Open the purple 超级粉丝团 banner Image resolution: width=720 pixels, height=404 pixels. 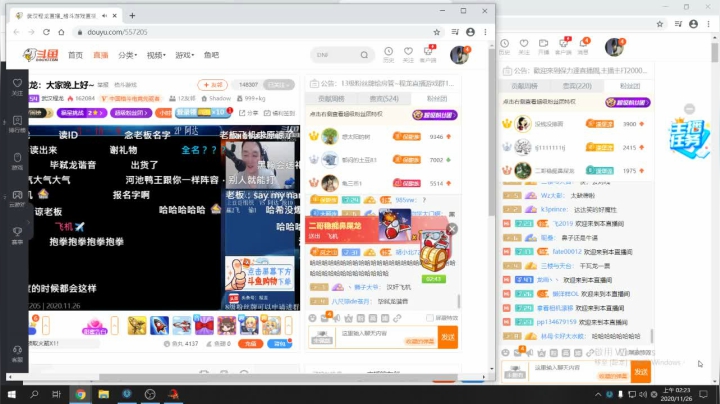coord(131,113)
